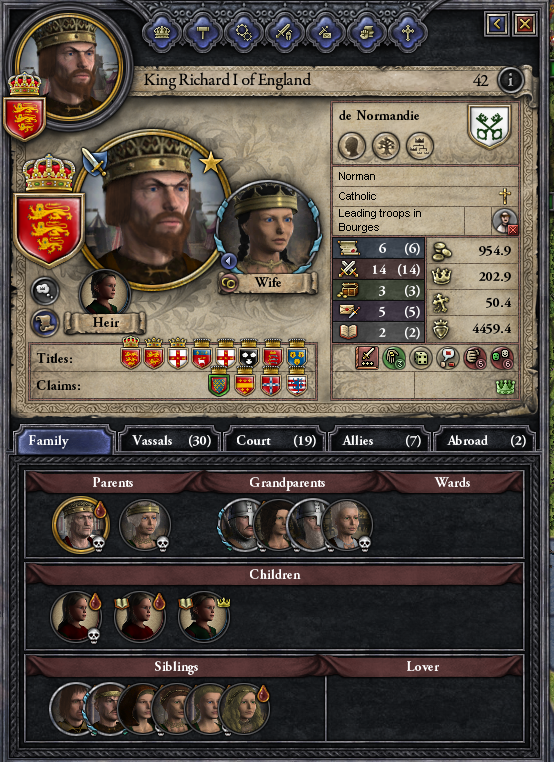
Task: Open the Realm crown icon in top toolbar
Action: pos(161,33)
